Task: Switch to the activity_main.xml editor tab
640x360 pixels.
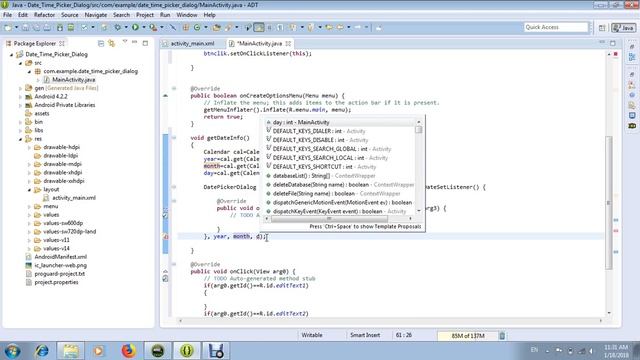Action: coord(192,43)
